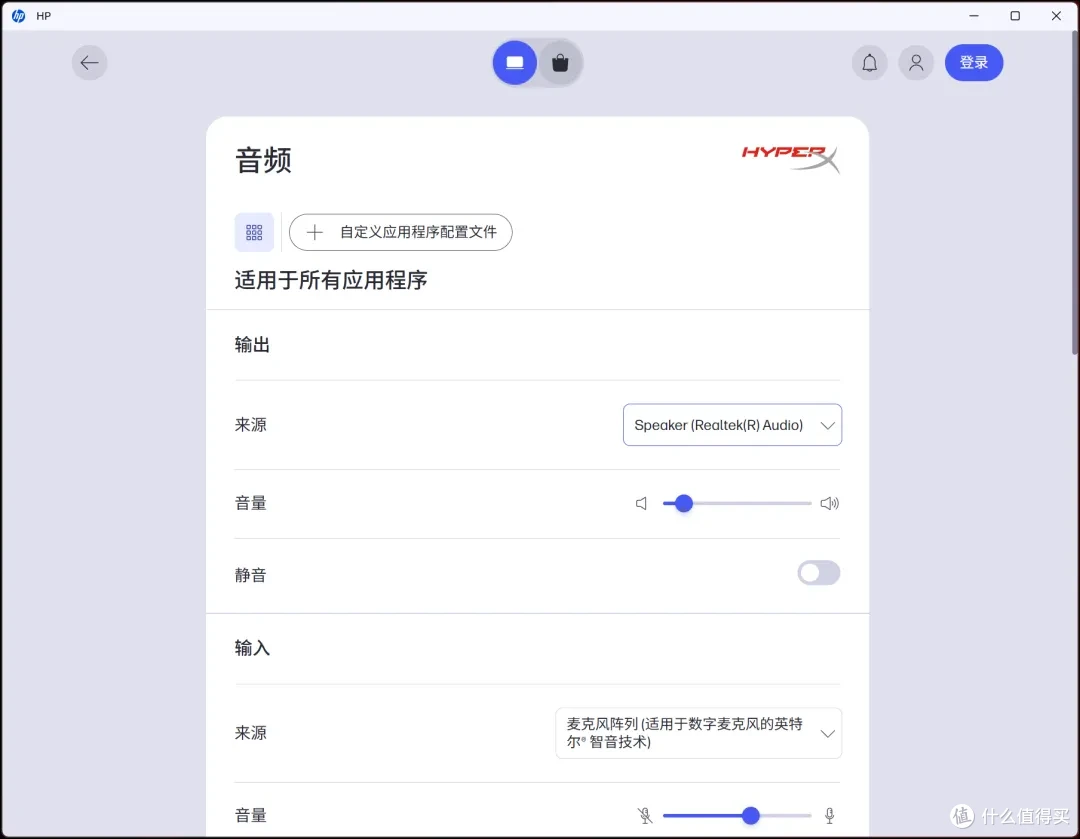The height and width of the screenshot is (839, 1080).
Task: Open output source Speaker dropdown
Action: click(x=732, y=425)
